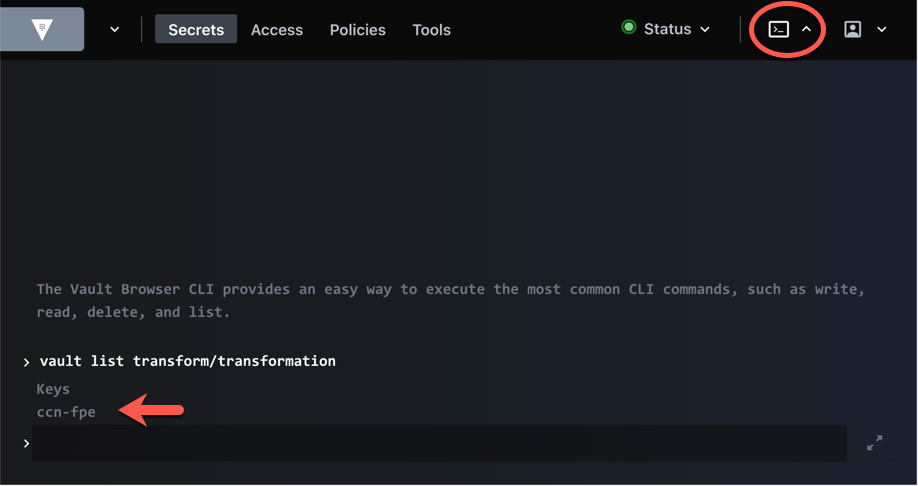
Task: Expand the Status dropdown chevron
Action: tap(705, 30)
